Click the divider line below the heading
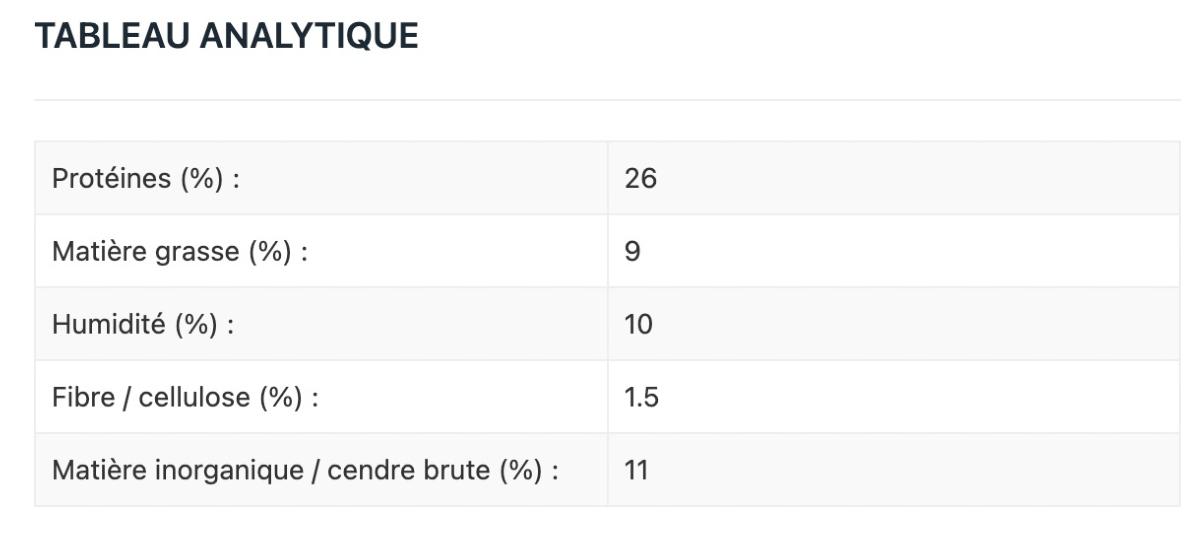 point(607,100)
